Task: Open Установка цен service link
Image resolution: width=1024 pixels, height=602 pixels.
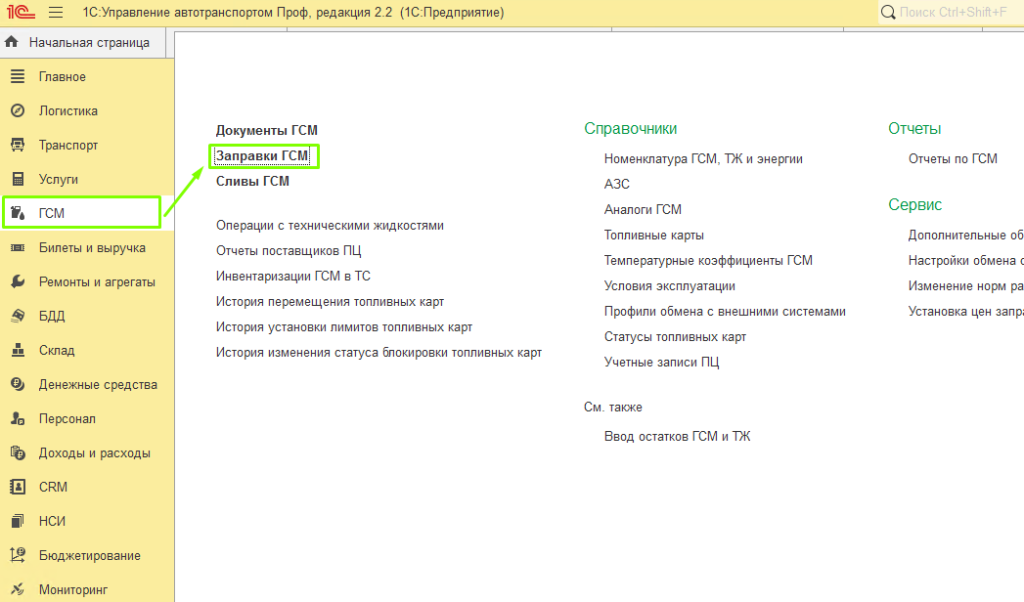Action: pos(966,311)
